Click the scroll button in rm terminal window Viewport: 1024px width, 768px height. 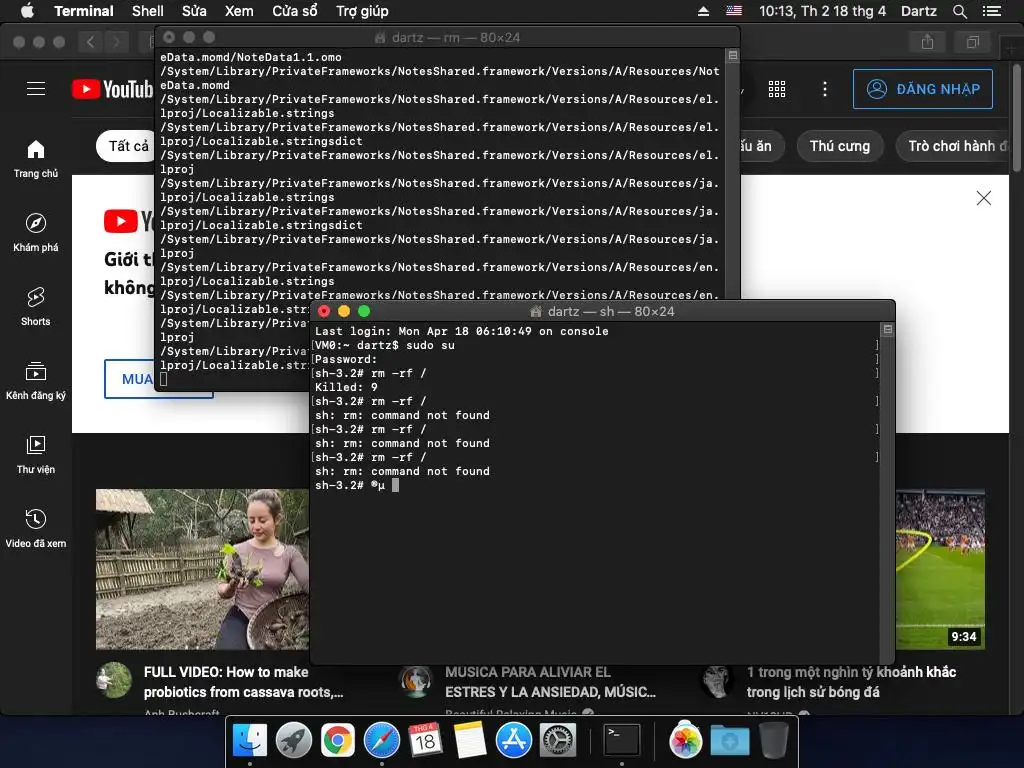tap(733, 56)
